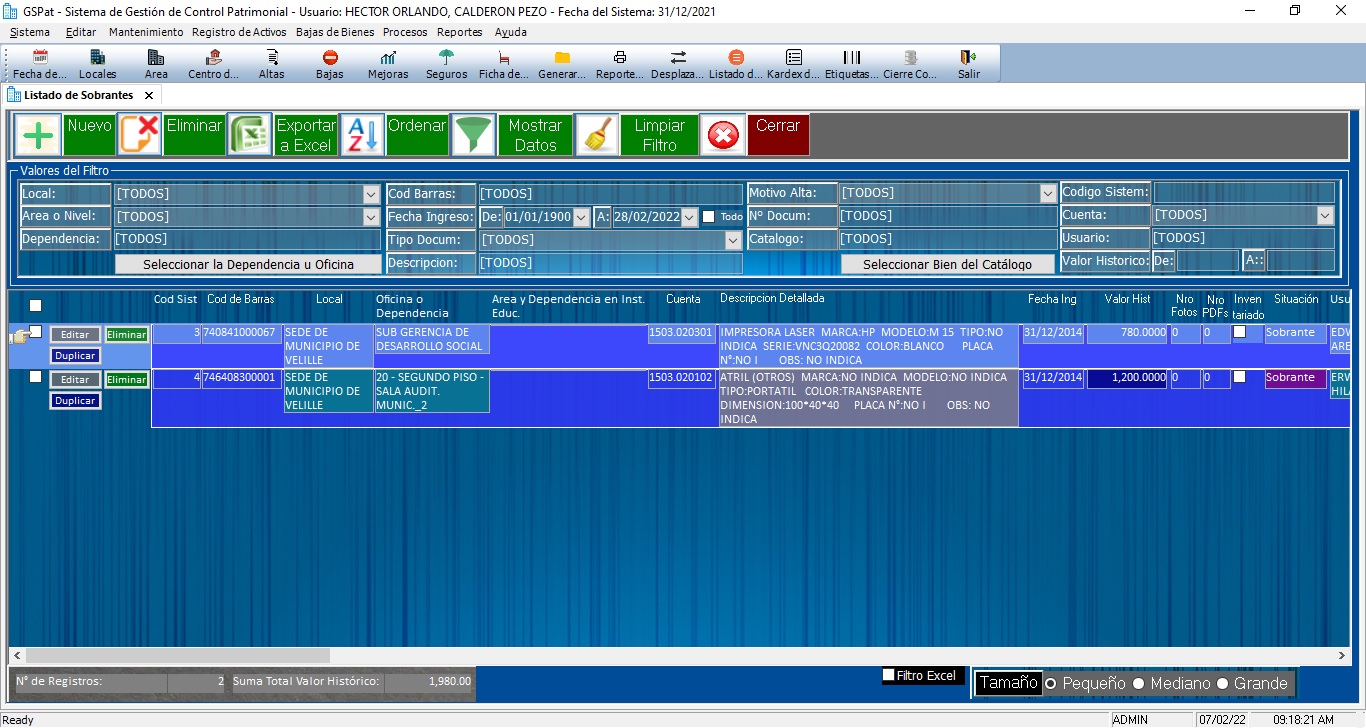Select the Mejoras chart icon
The image size is (1366, 728).
[388, 64]
